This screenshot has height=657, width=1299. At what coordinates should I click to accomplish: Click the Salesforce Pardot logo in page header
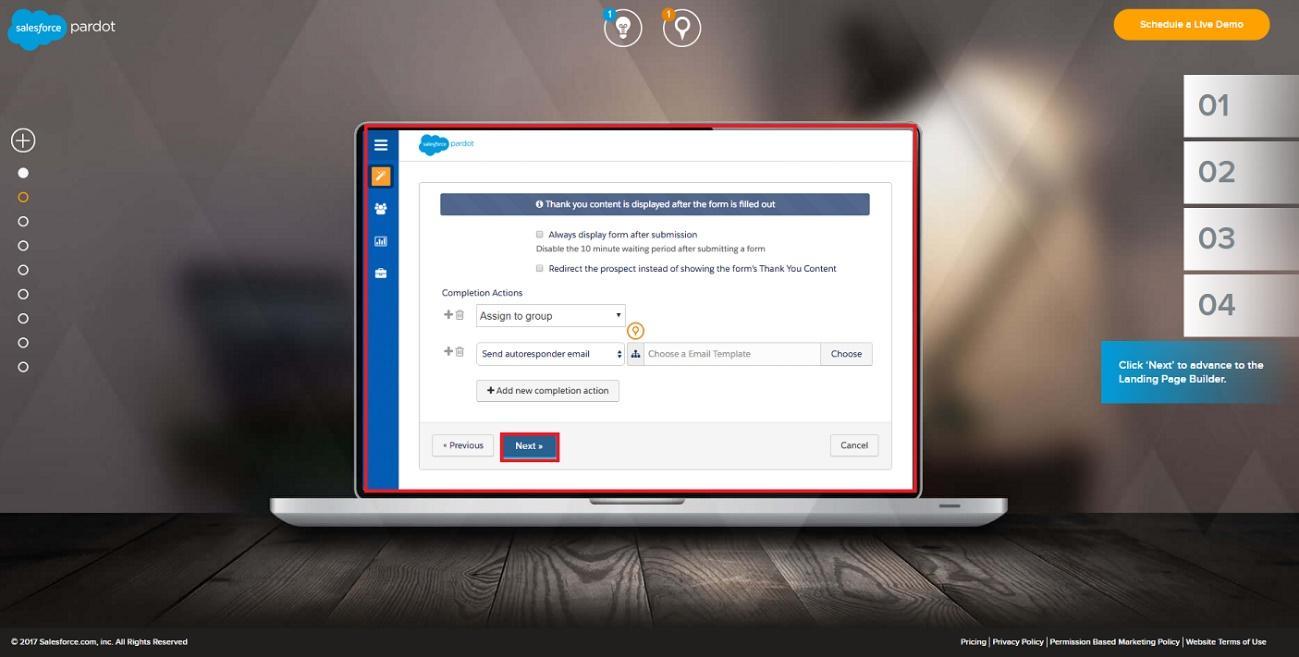coord(62,28)
